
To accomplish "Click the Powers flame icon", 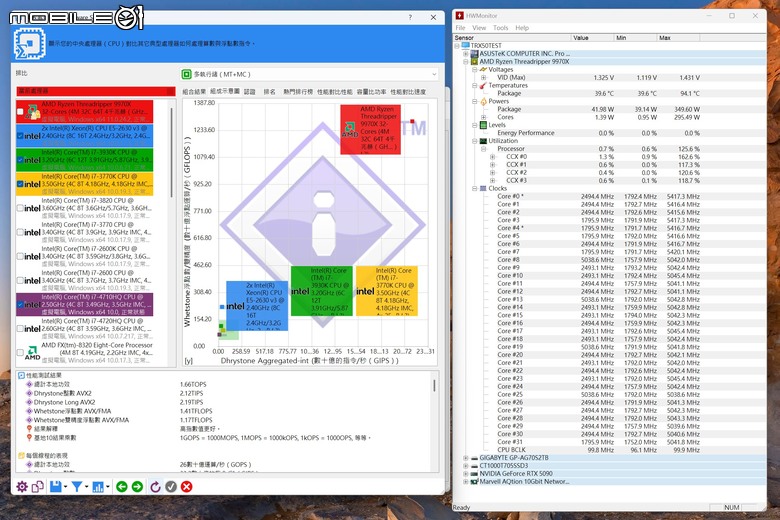I will tap(483, 102).
